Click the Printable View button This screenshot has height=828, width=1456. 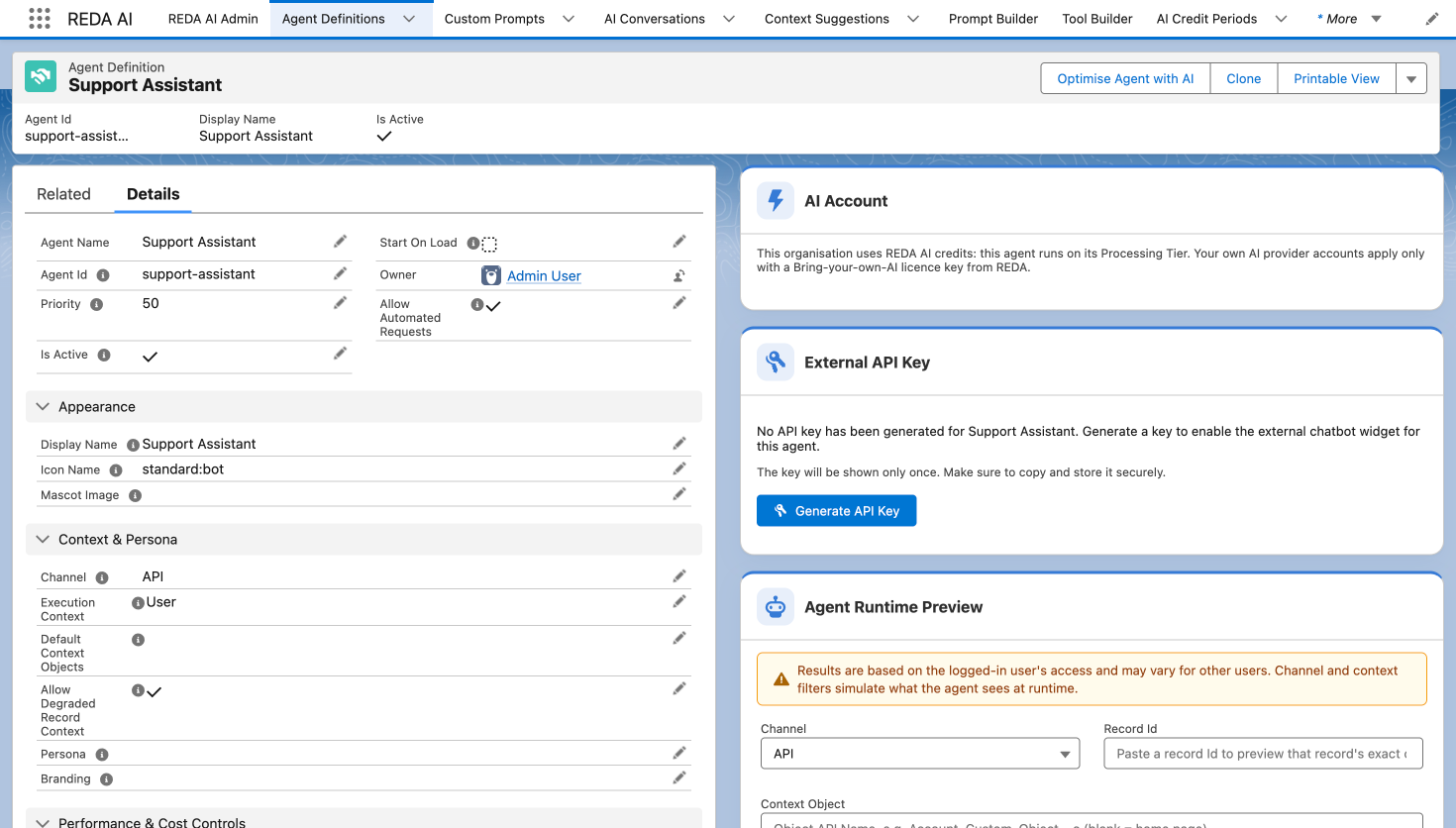tap(1337, 79)
